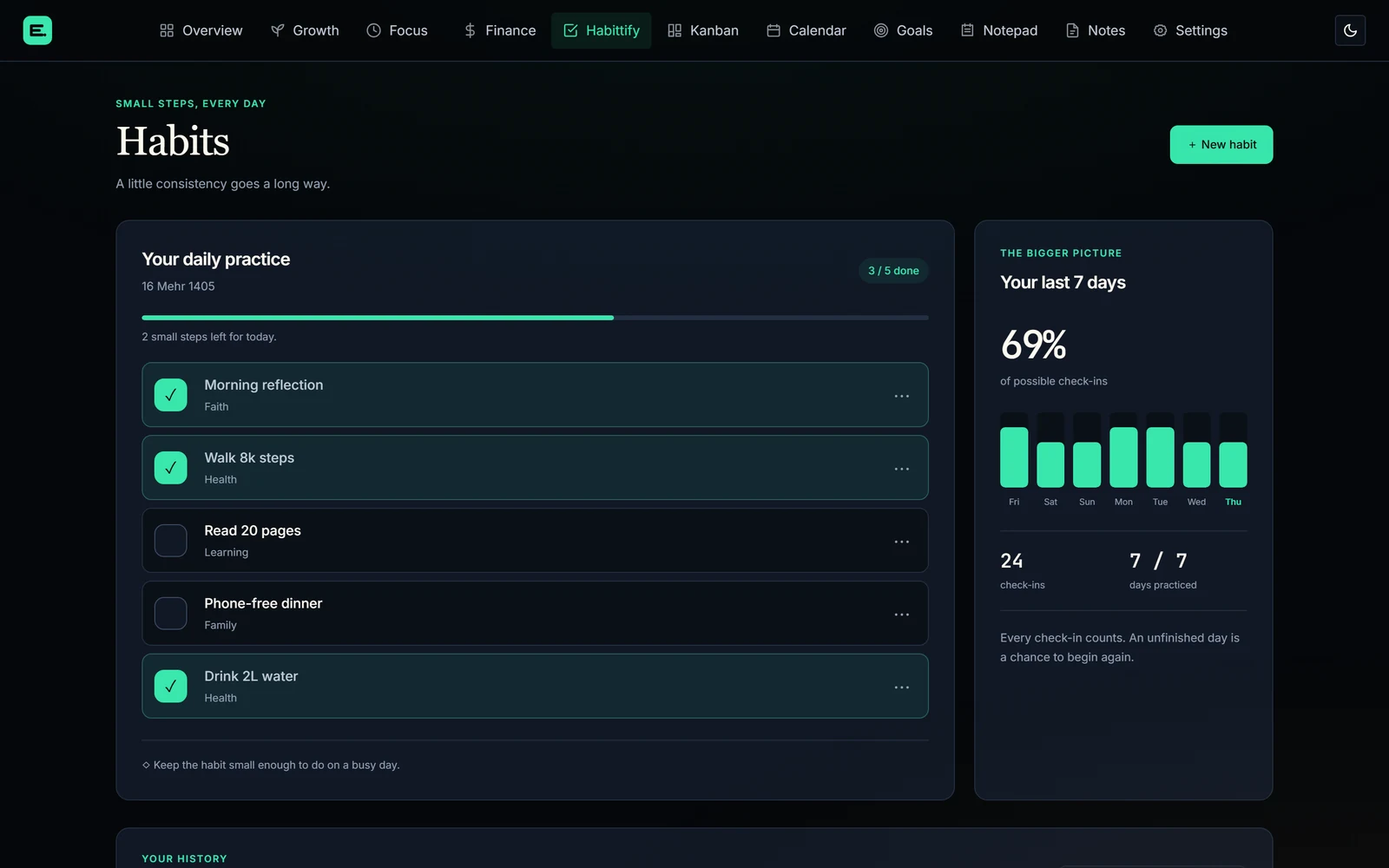Go to the Growth section
This screenshot has height=868, width=1389.
(305, 30)
